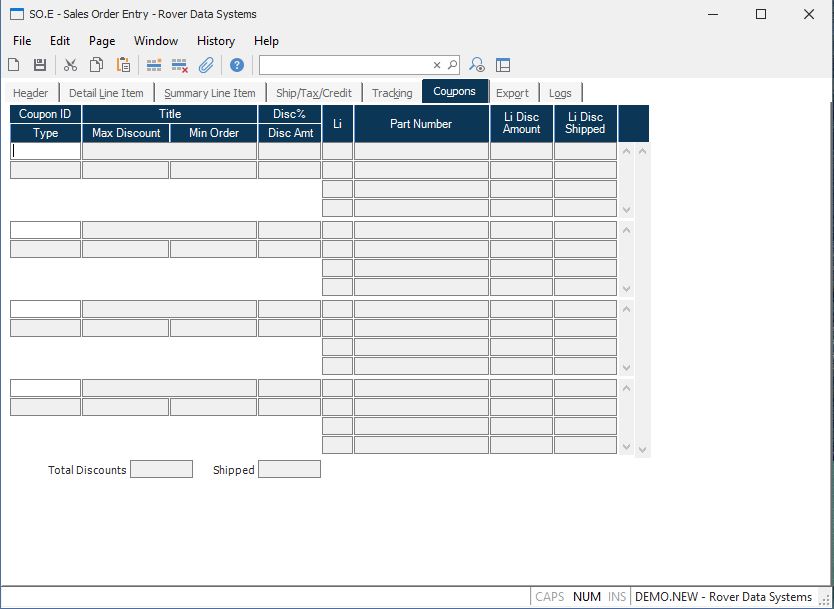Viewport: 834px width, 609px height.
Task: Click the Paste clipboard icon
Action: (x=123, y=65)
